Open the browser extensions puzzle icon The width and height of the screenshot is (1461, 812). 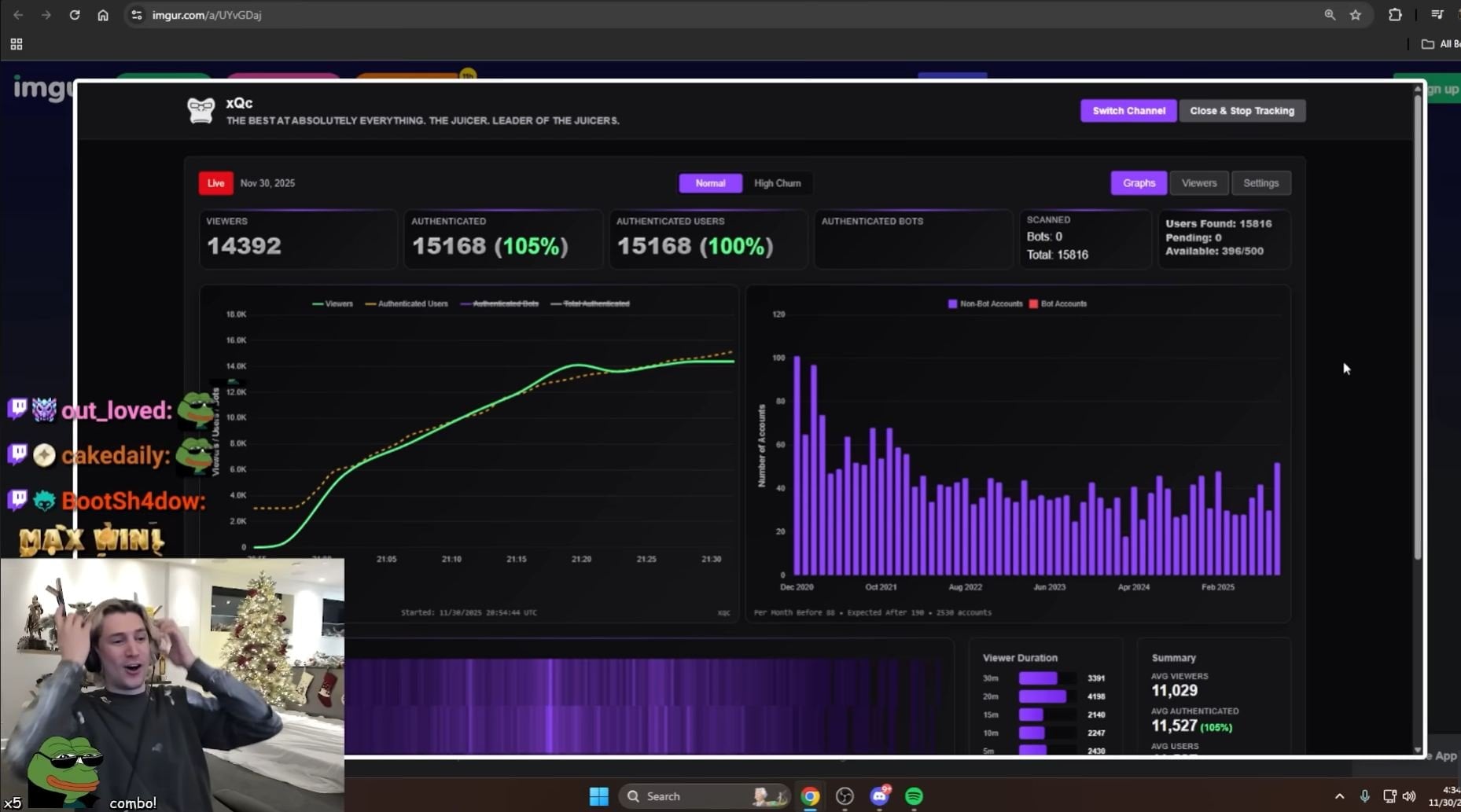[1395, 15]
